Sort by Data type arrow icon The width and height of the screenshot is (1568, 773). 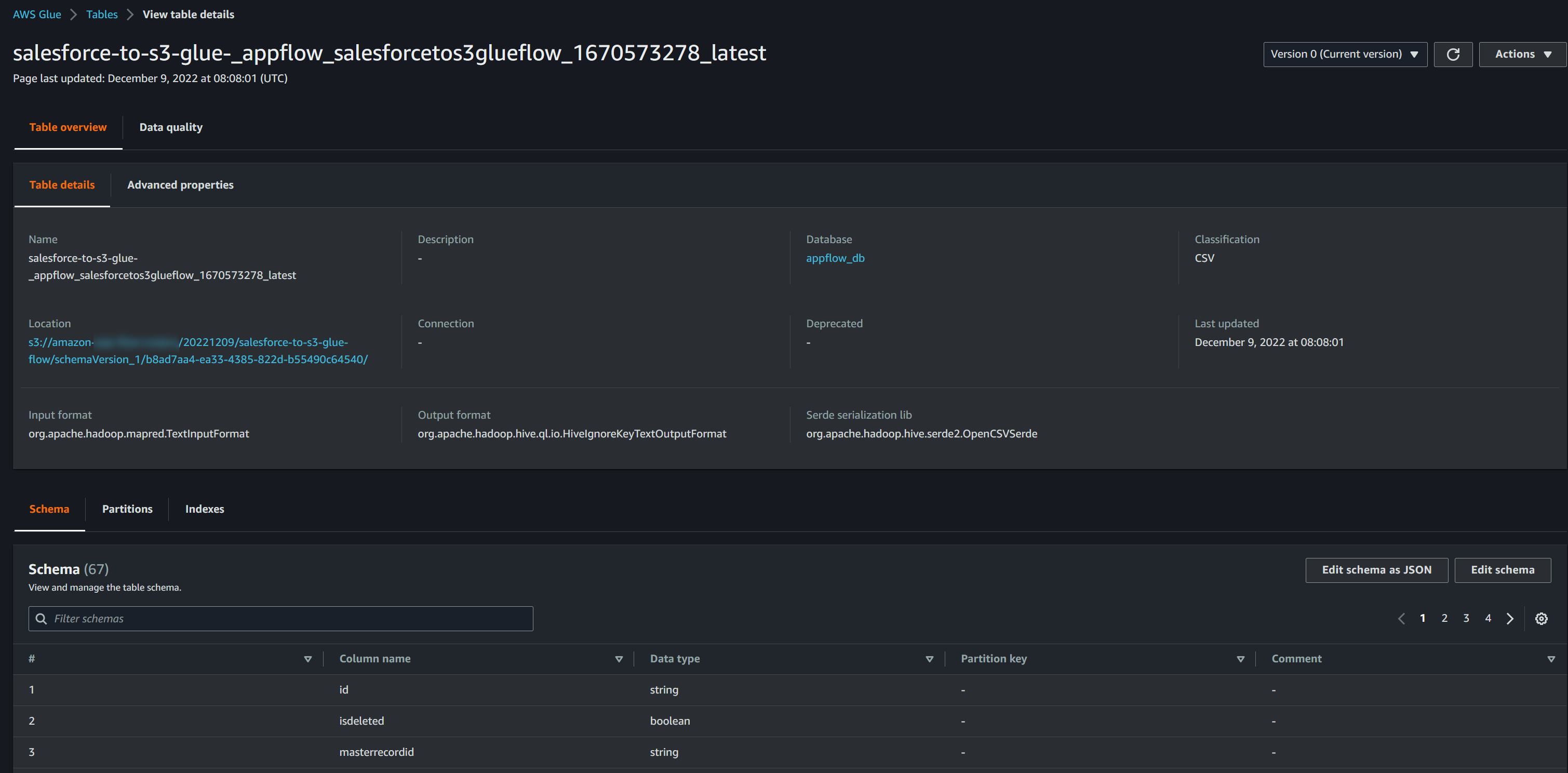coord(929,659)
